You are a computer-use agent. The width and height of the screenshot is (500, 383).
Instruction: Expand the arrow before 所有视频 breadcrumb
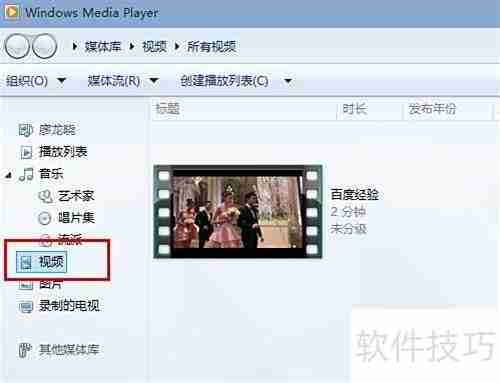click(177, 46)
